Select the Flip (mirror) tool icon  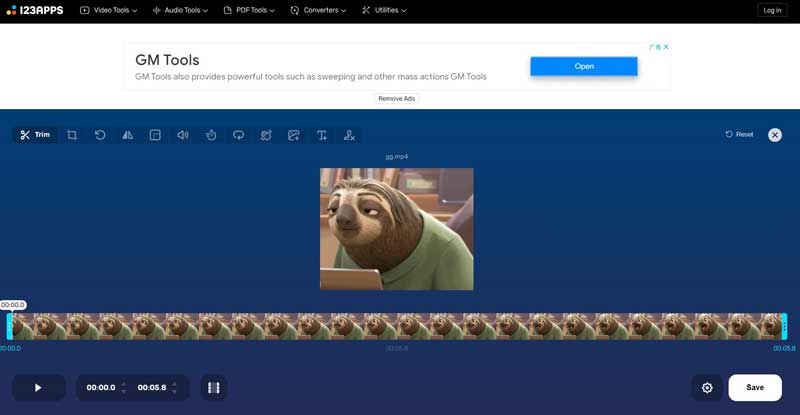128,135
